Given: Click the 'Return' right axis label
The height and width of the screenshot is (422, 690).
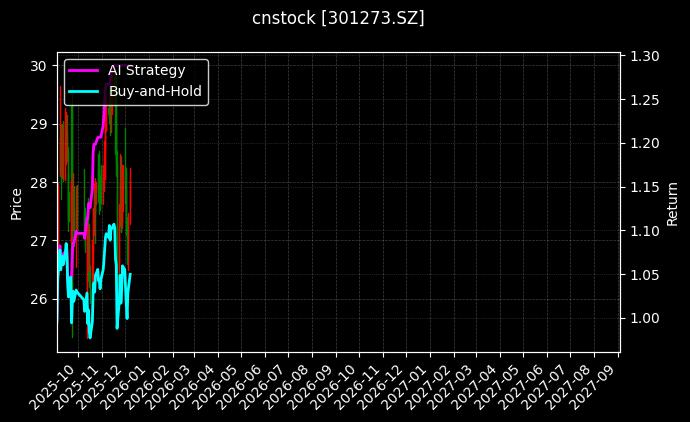Looking at the screenshot, I should pyautogui.click(x=672, y=203).
